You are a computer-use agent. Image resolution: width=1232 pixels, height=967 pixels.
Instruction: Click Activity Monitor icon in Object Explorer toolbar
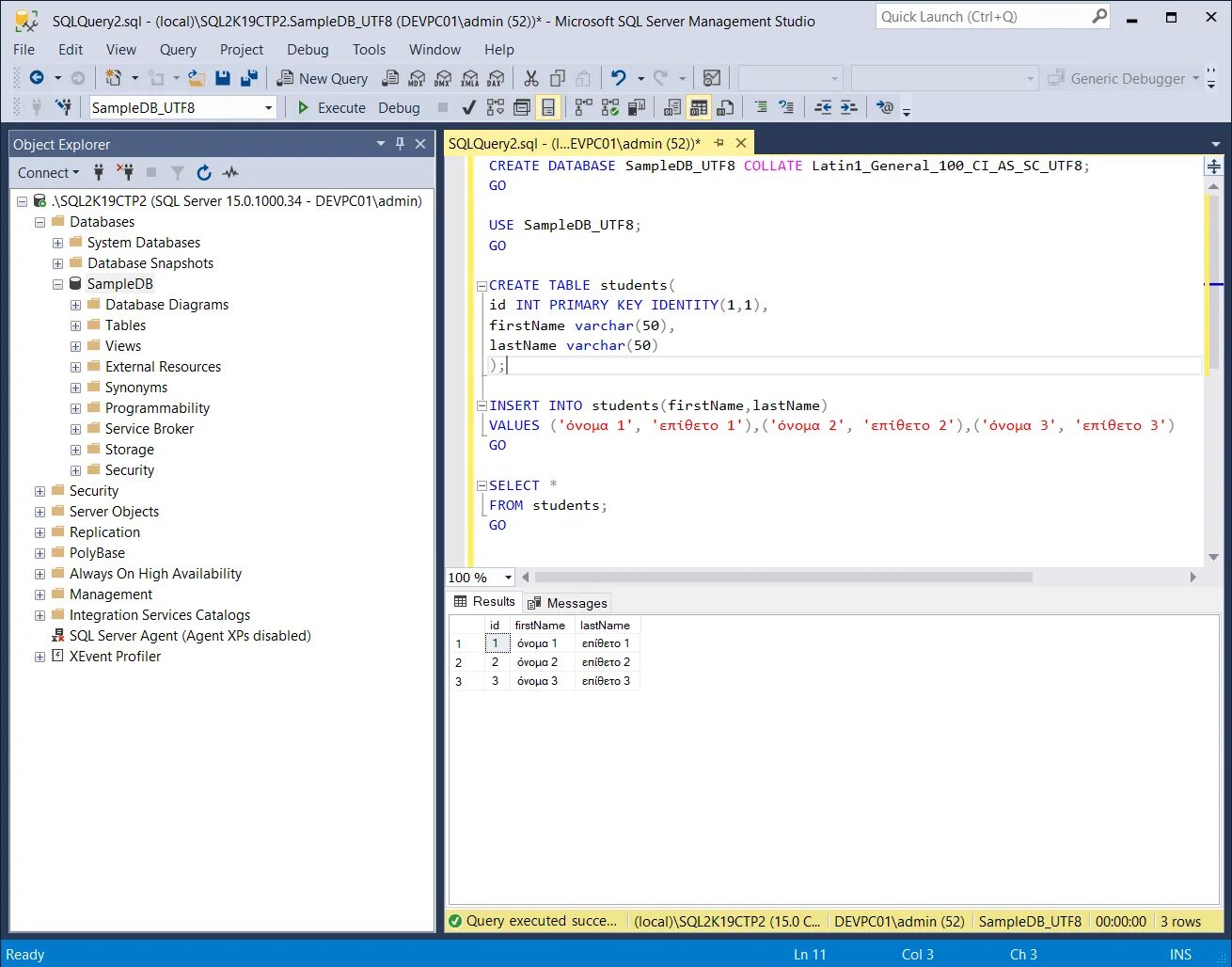coord(230,172)
